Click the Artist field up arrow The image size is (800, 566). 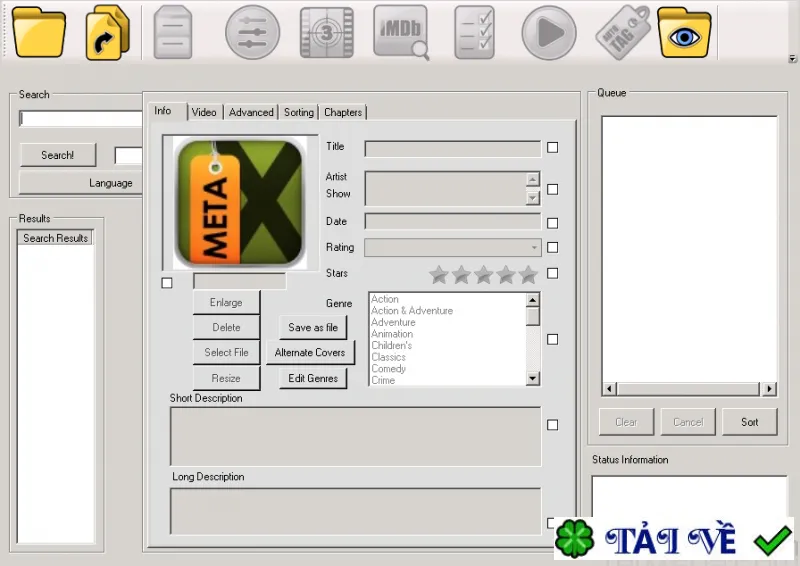[x=532, y=179]
